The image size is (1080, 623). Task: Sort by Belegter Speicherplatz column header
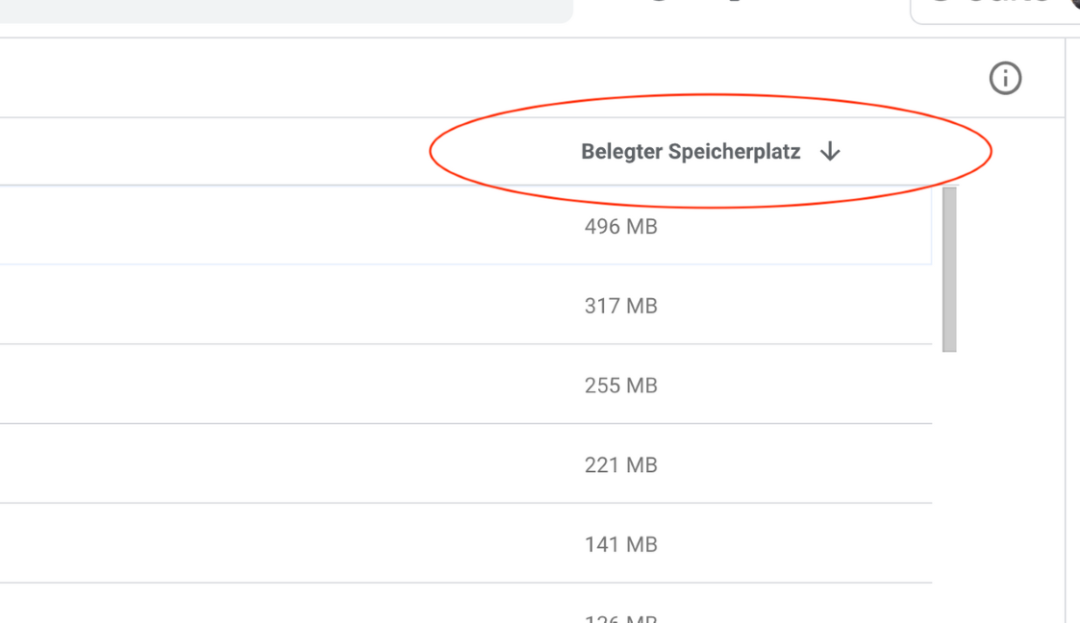pyautogui.click(x=711, y=151)
